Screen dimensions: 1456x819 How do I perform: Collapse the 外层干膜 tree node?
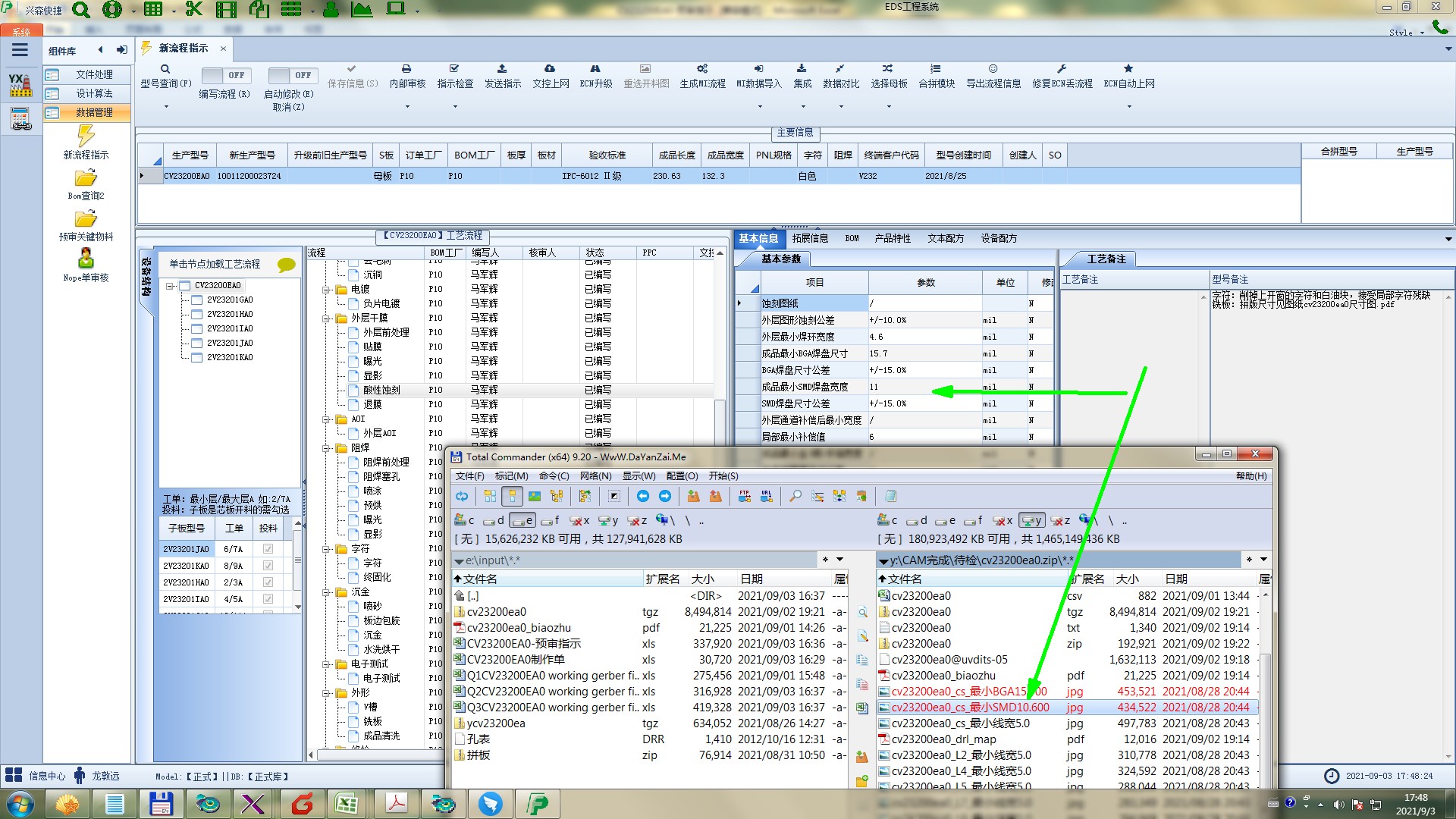pyautogui.click(x=327, y=318)
